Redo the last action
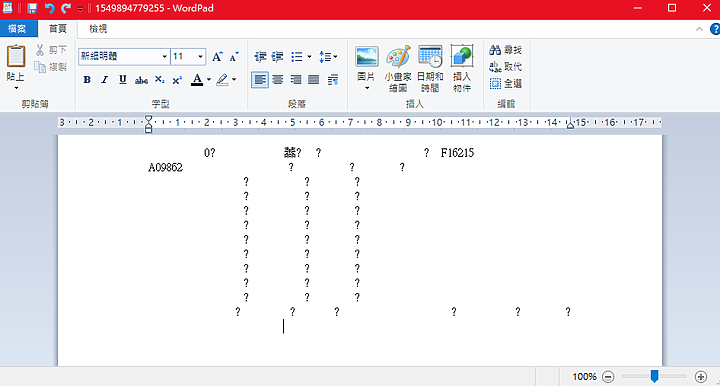Screen dimensions: 720x386 [x=66, y=8]
